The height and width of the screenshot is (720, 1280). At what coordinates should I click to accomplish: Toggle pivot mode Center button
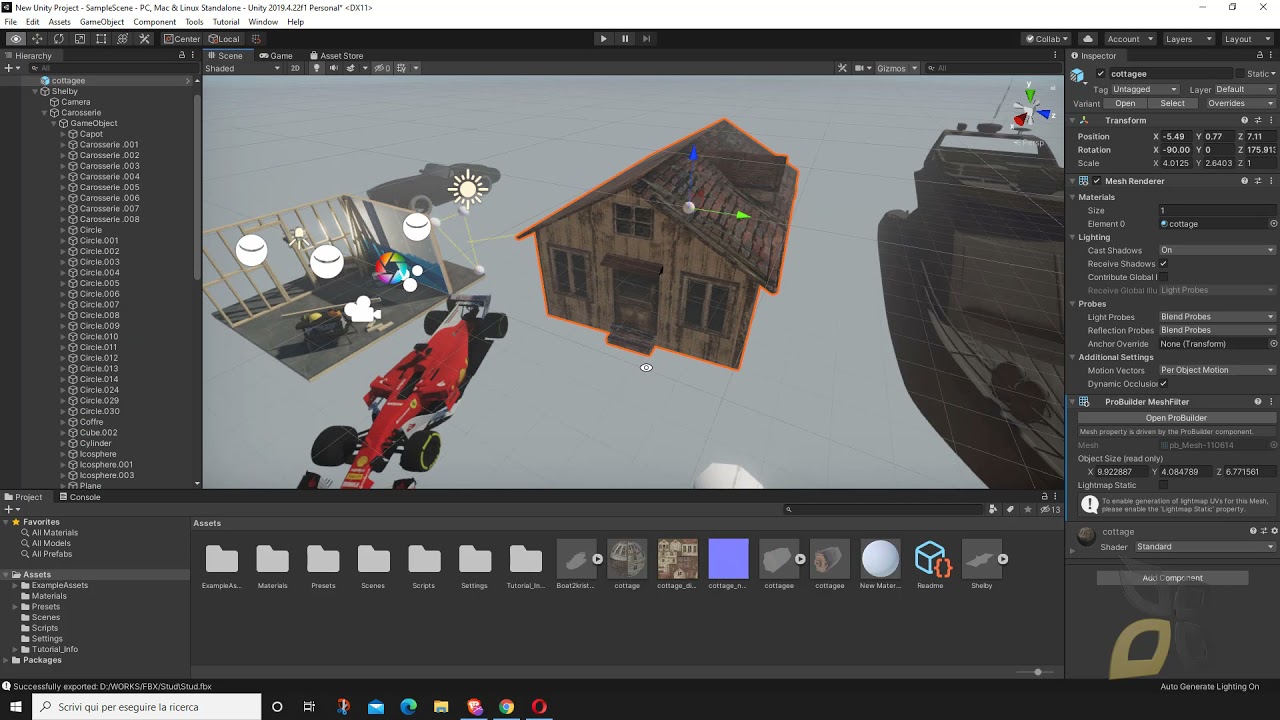point(182,39)
